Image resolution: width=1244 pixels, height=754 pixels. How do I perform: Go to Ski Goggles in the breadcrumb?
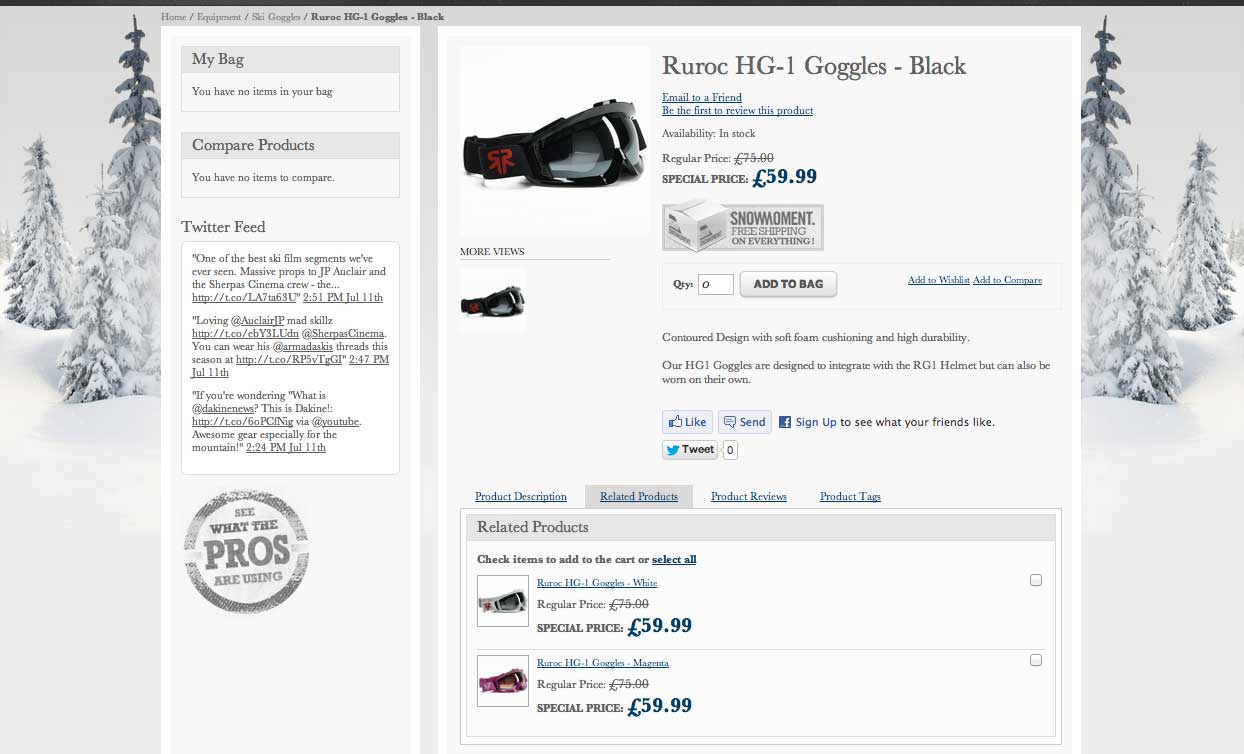pyautogui.click(x=276, y=17)
